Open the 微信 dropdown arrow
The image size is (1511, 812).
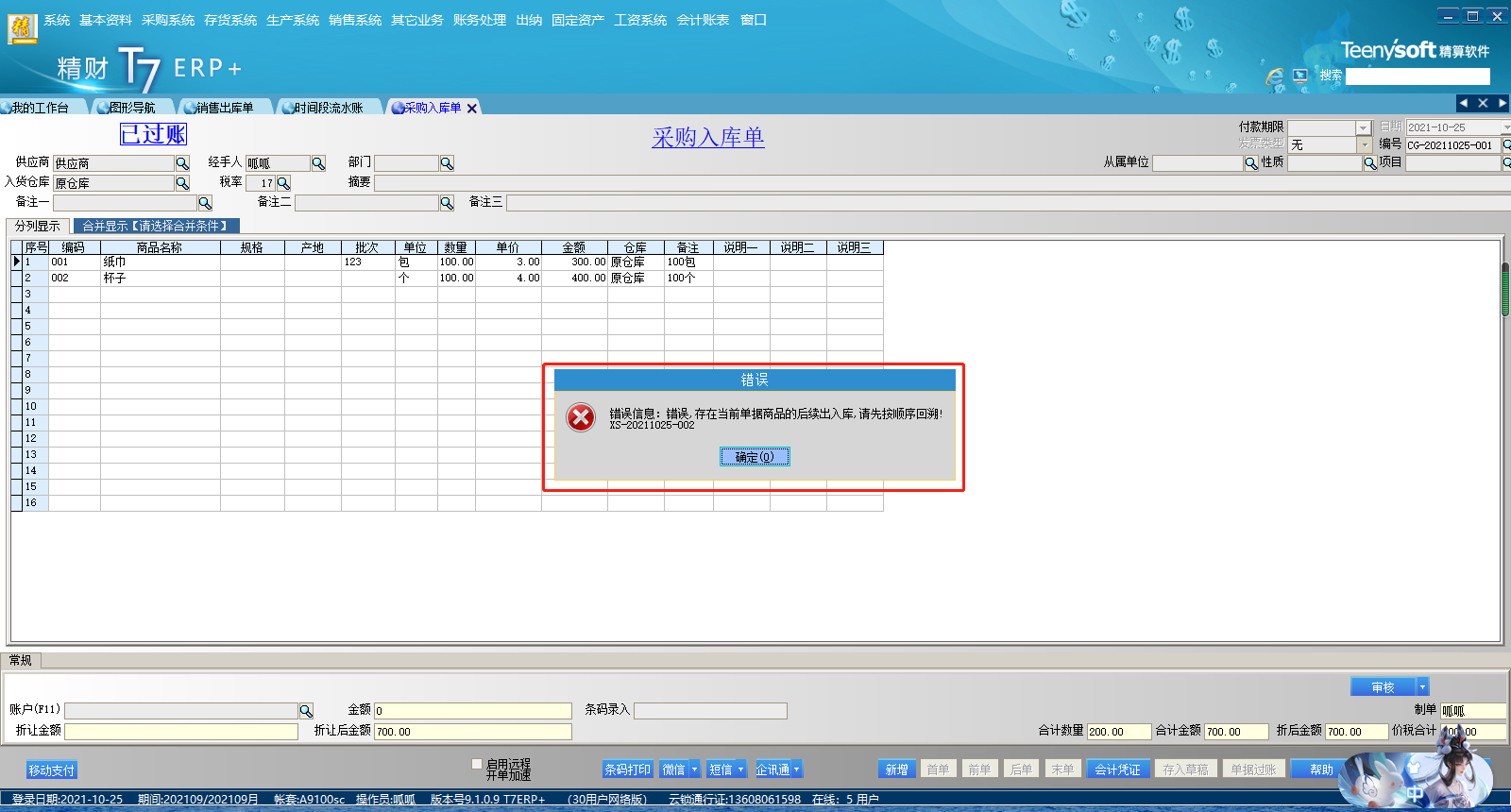point(694,770)
